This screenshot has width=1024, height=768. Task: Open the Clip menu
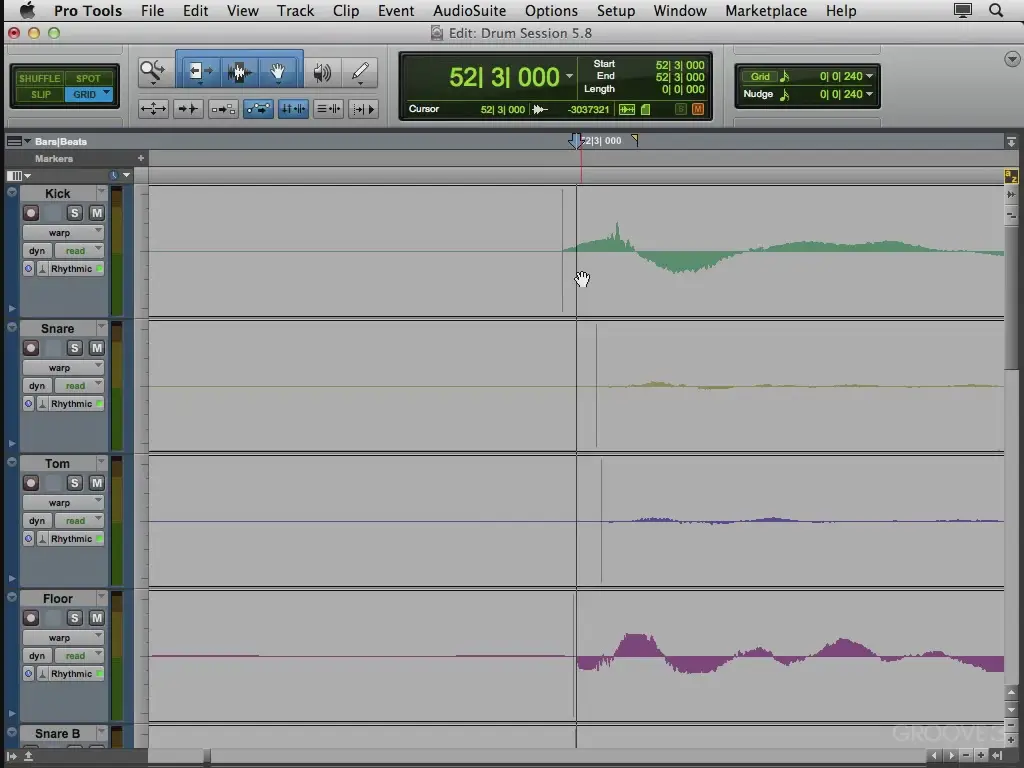coord(345,10)
